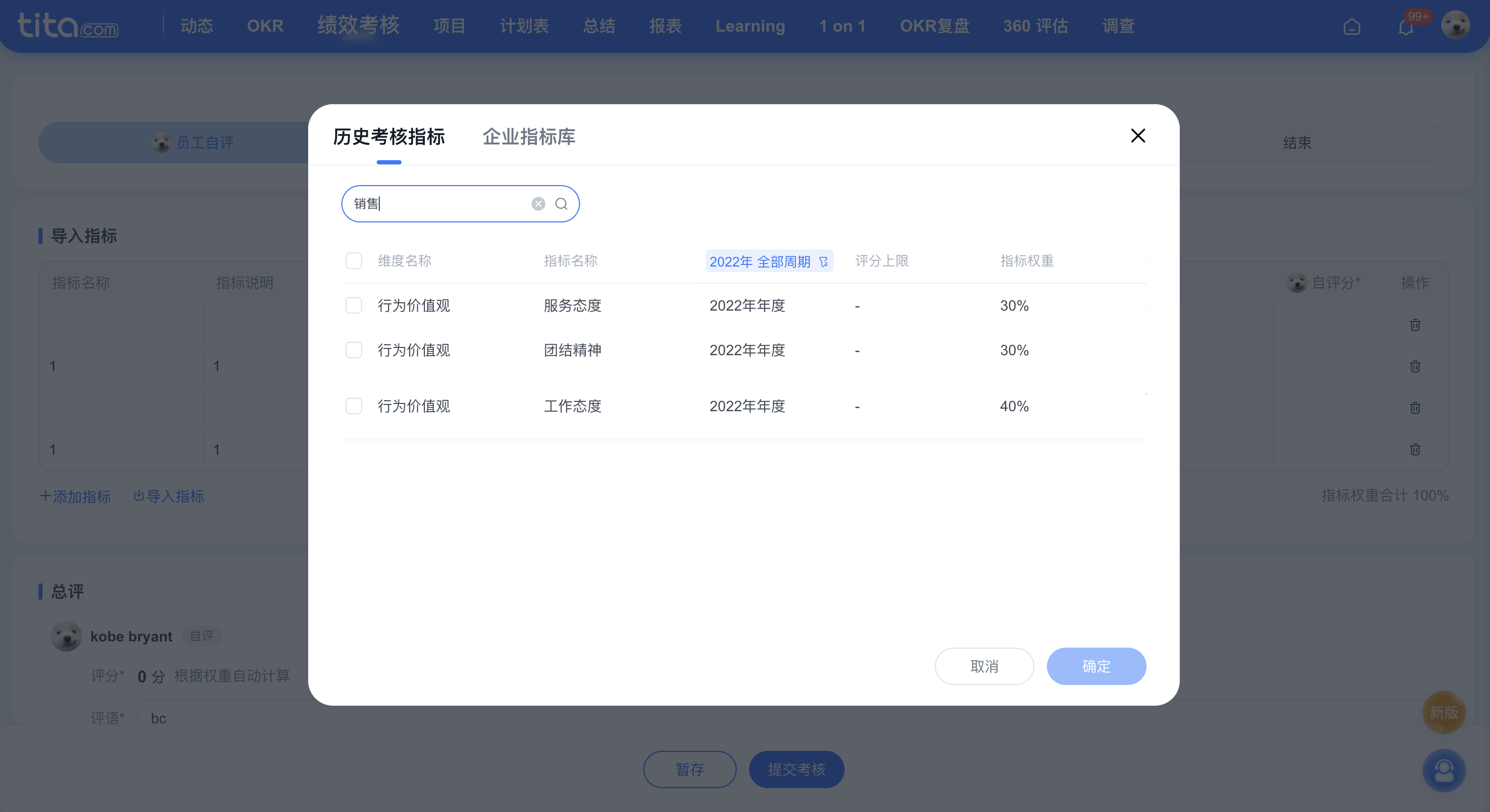Open the OKR复盘 menu

click(x=934, y=26)
